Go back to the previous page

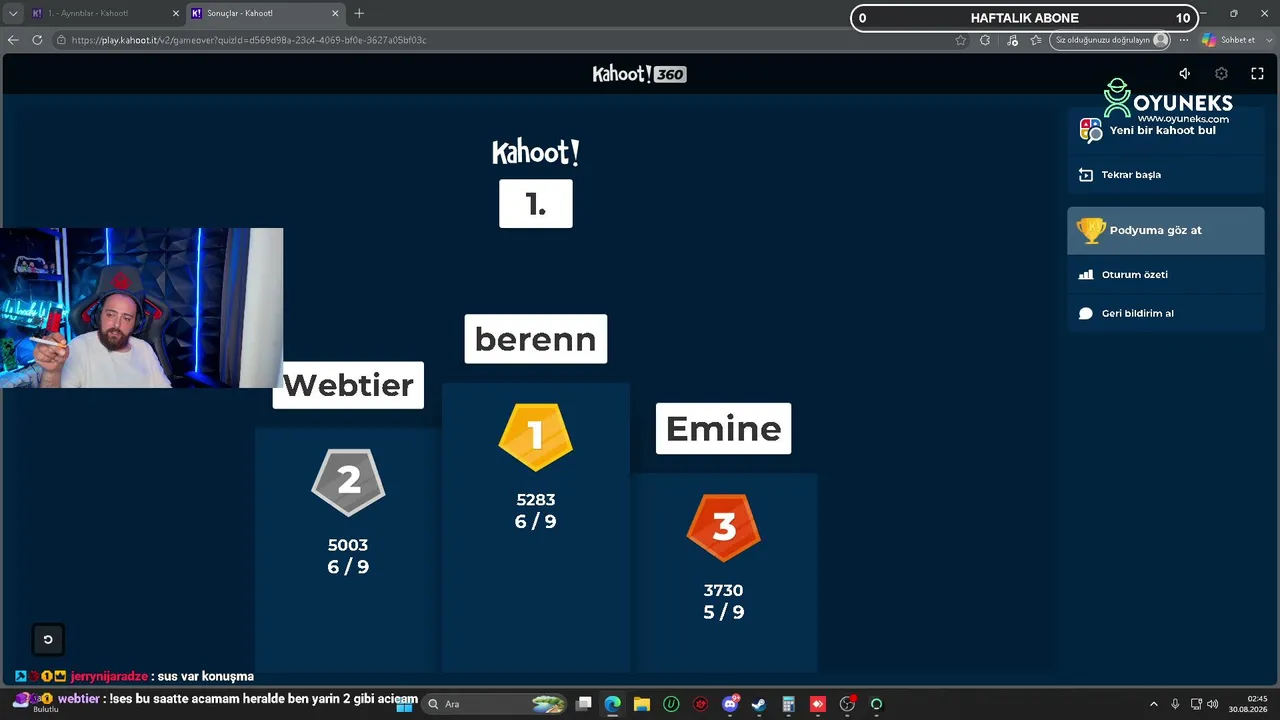(x=13, y=40)
